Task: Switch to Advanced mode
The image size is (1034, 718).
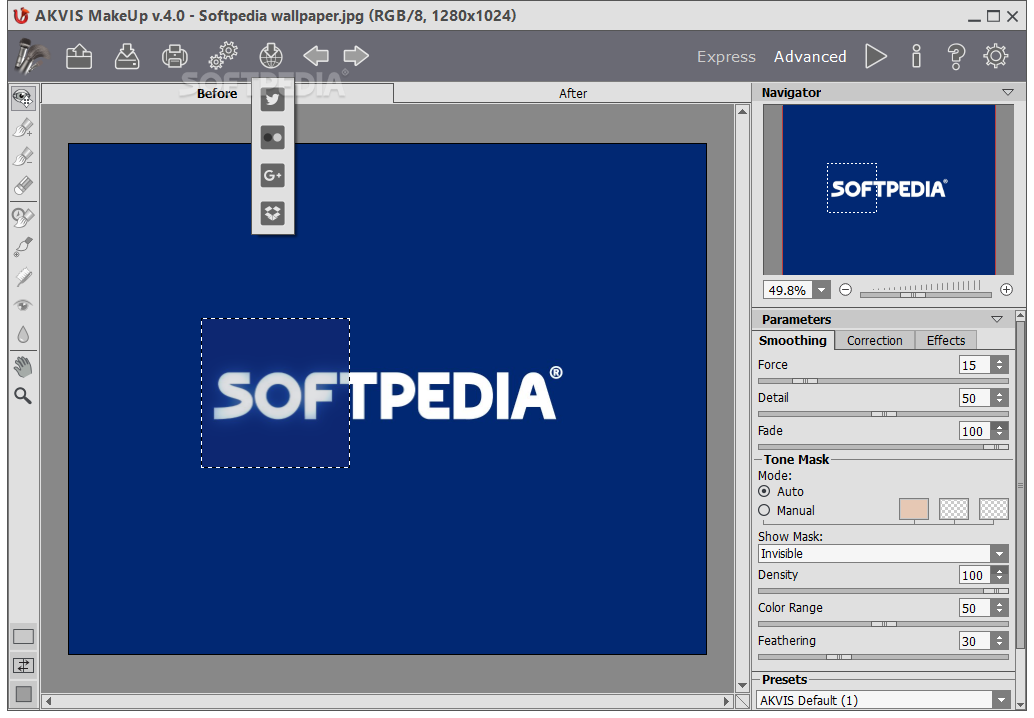Action: (x=810, y=57)
